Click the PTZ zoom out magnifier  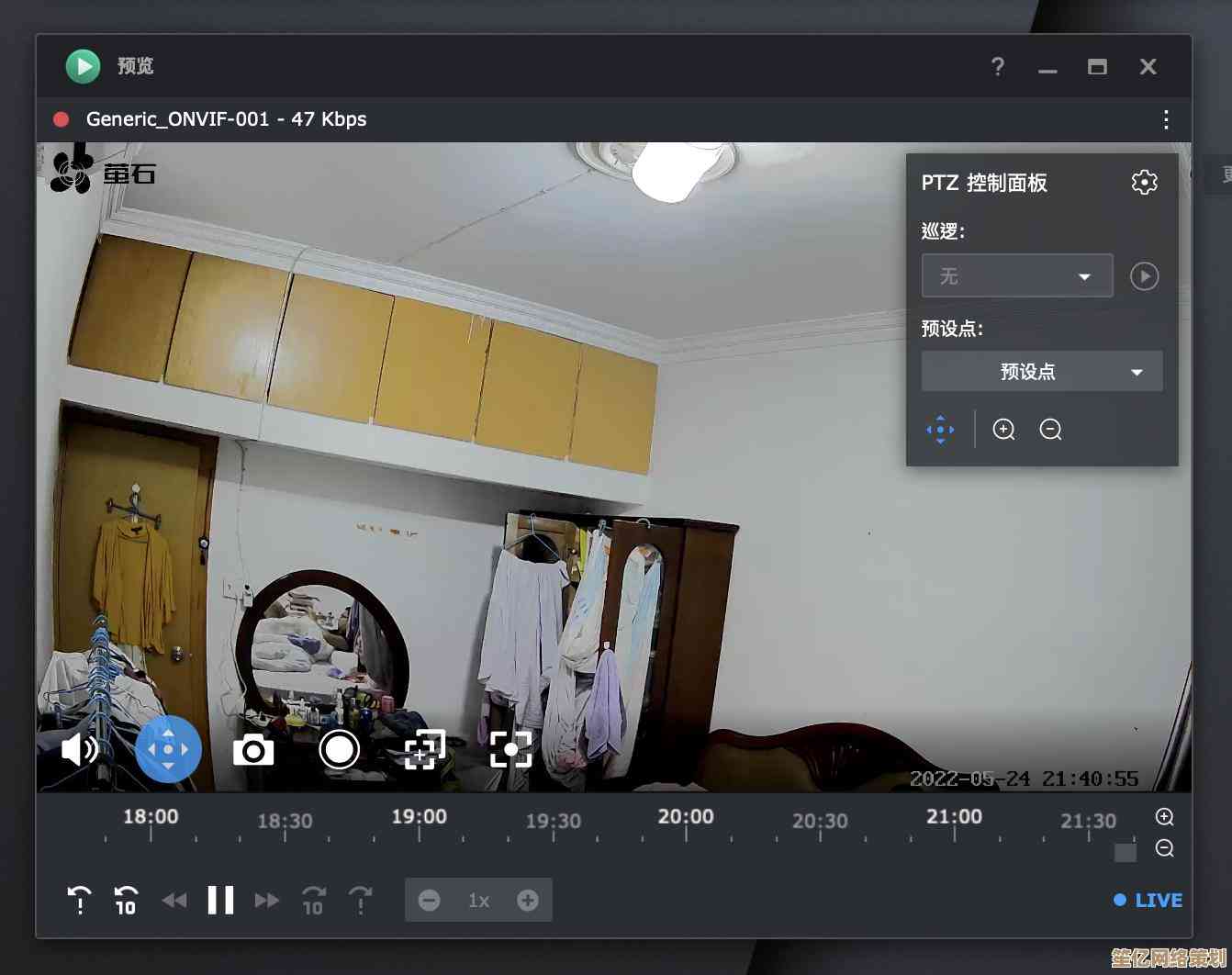coord(1050,429)
